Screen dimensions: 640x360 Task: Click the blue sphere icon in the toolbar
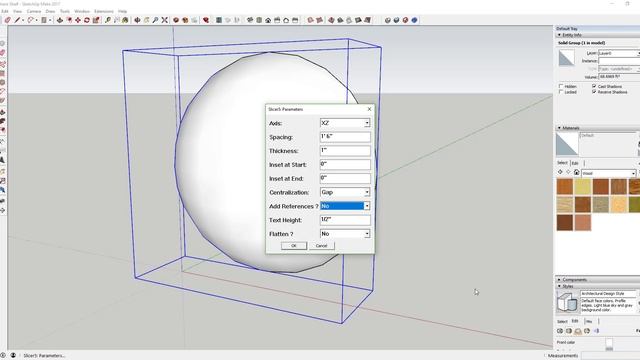(414, 20)
